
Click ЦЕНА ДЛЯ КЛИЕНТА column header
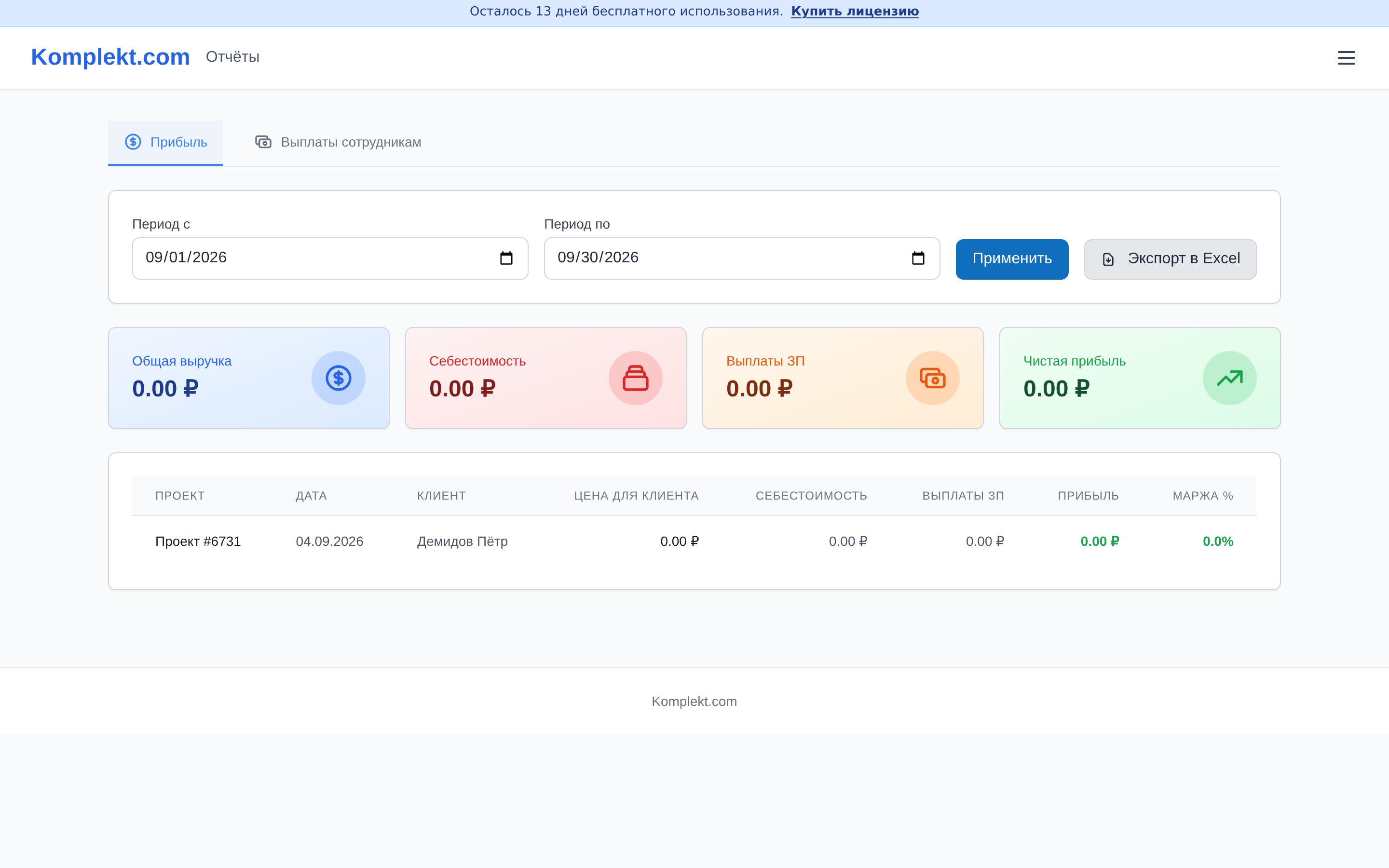click(636, 496)
